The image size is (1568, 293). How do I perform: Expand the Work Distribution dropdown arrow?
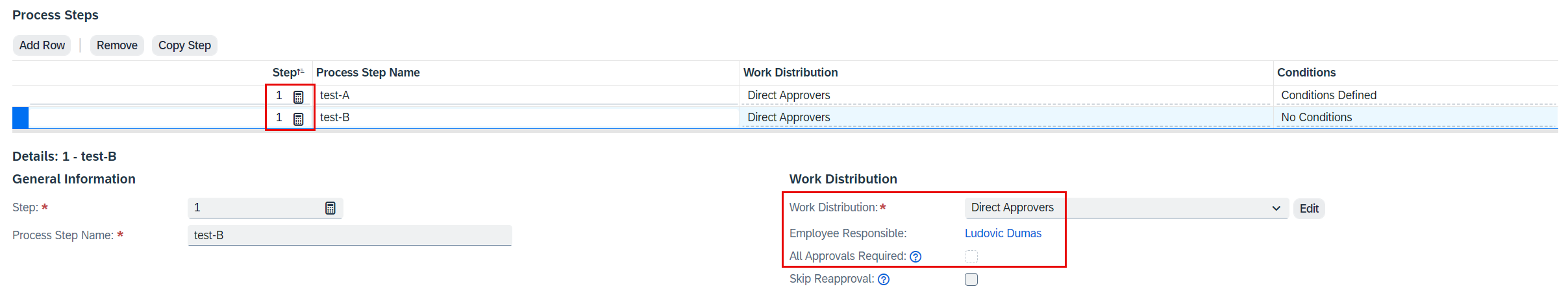click(x=1276, y=208)
